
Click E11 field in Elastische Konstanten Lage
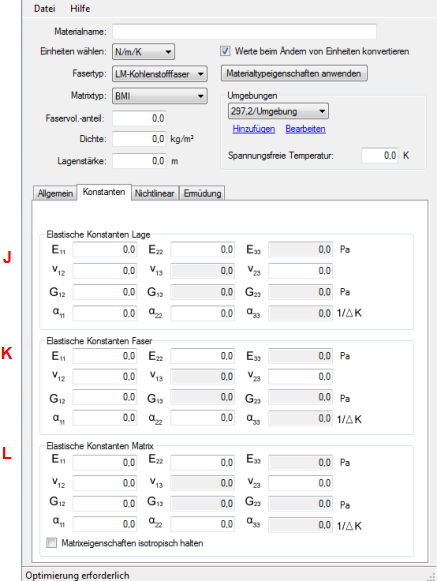coord(105,250)
